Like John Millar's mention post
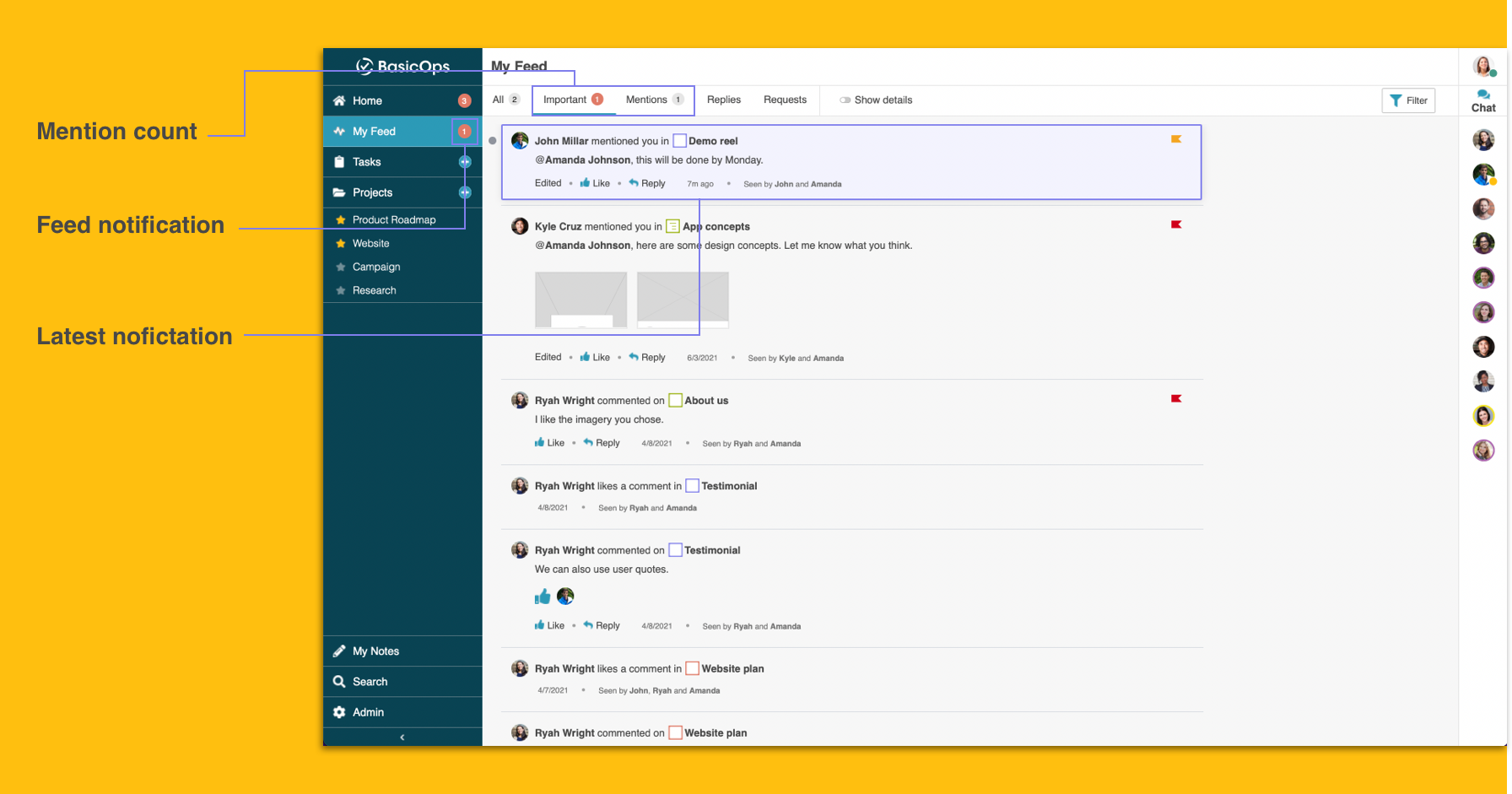Viewport: 1512px width, 794px height. tap(595, 183)
